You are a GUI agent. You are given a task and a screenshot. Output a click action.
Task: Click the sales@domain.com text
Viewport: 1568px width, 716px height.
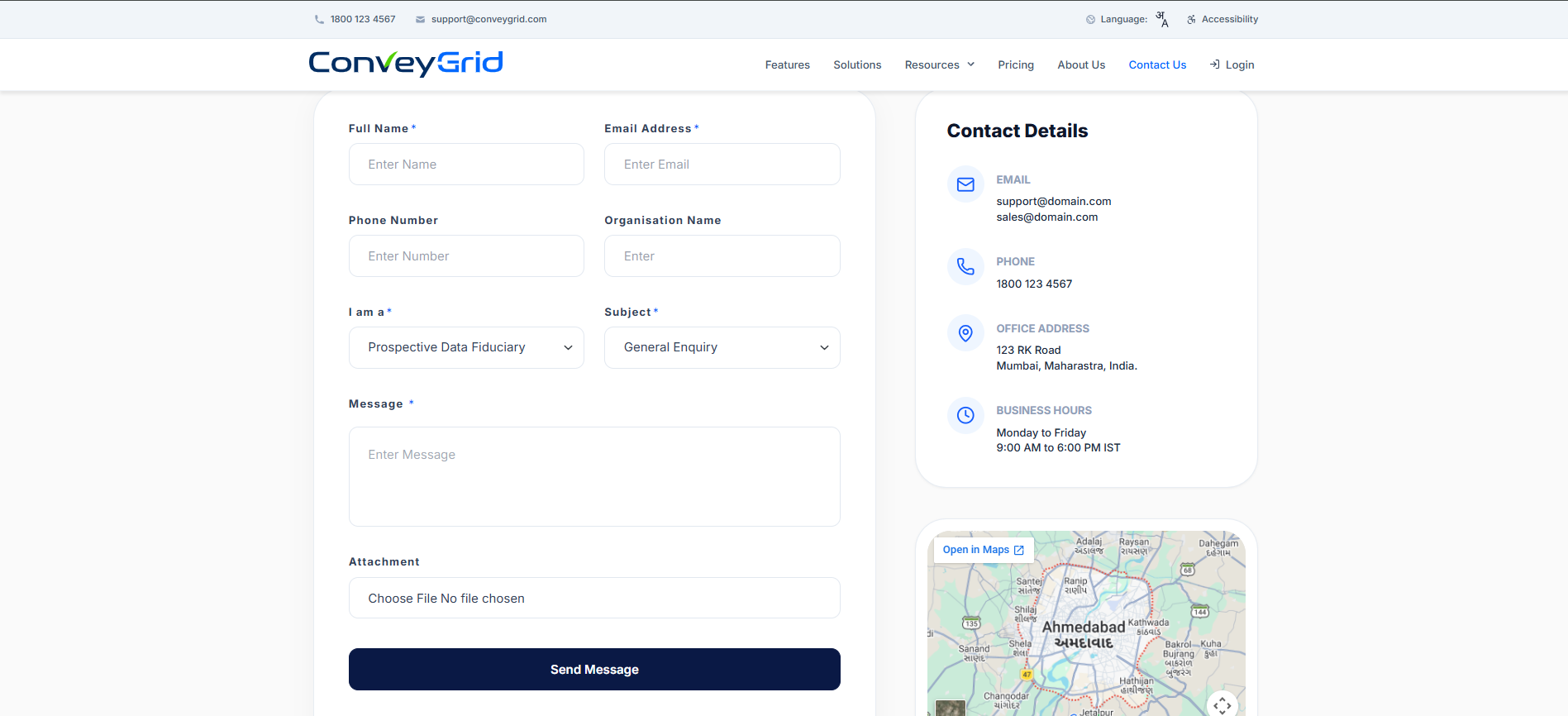(1047, 217)
